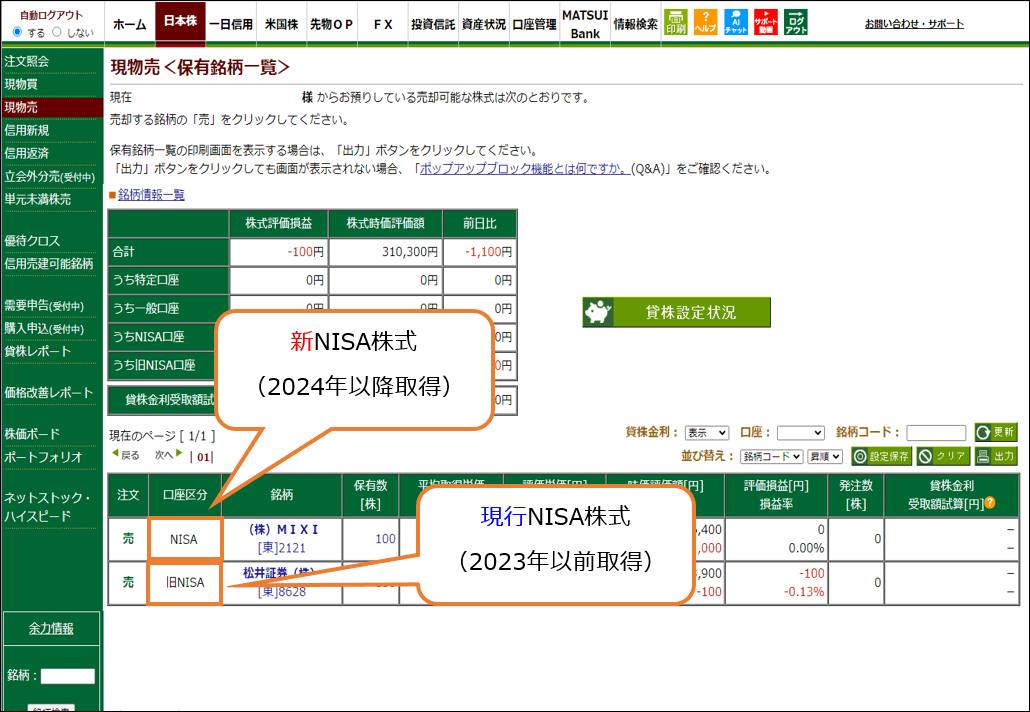Select the 日本株 tab
The image size is (1030, 712).
(x=181, y=22)
